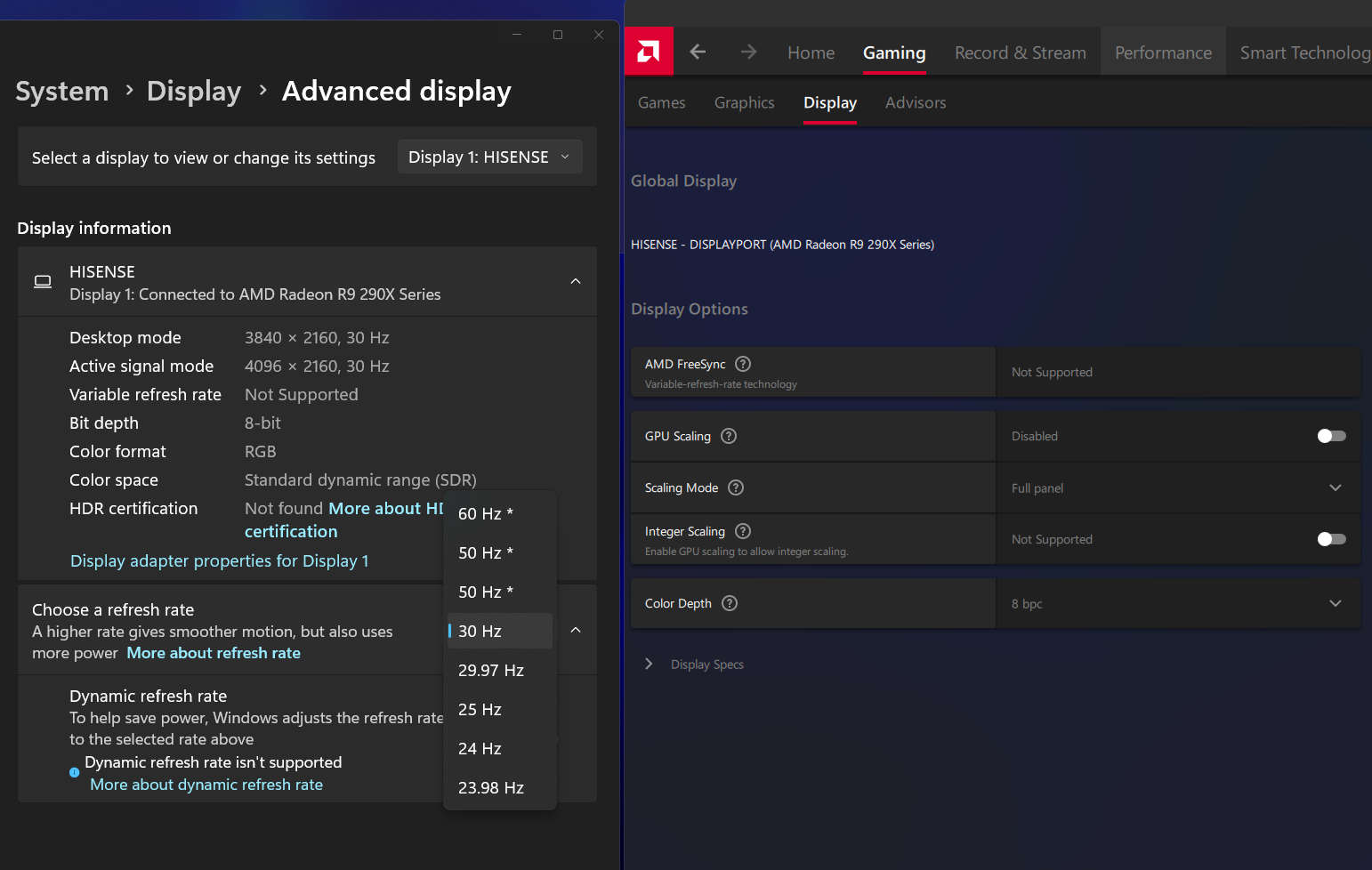Switch to the Performance tab
This screenshot has height=870, width=1372.
click(x=1163, y=52)
